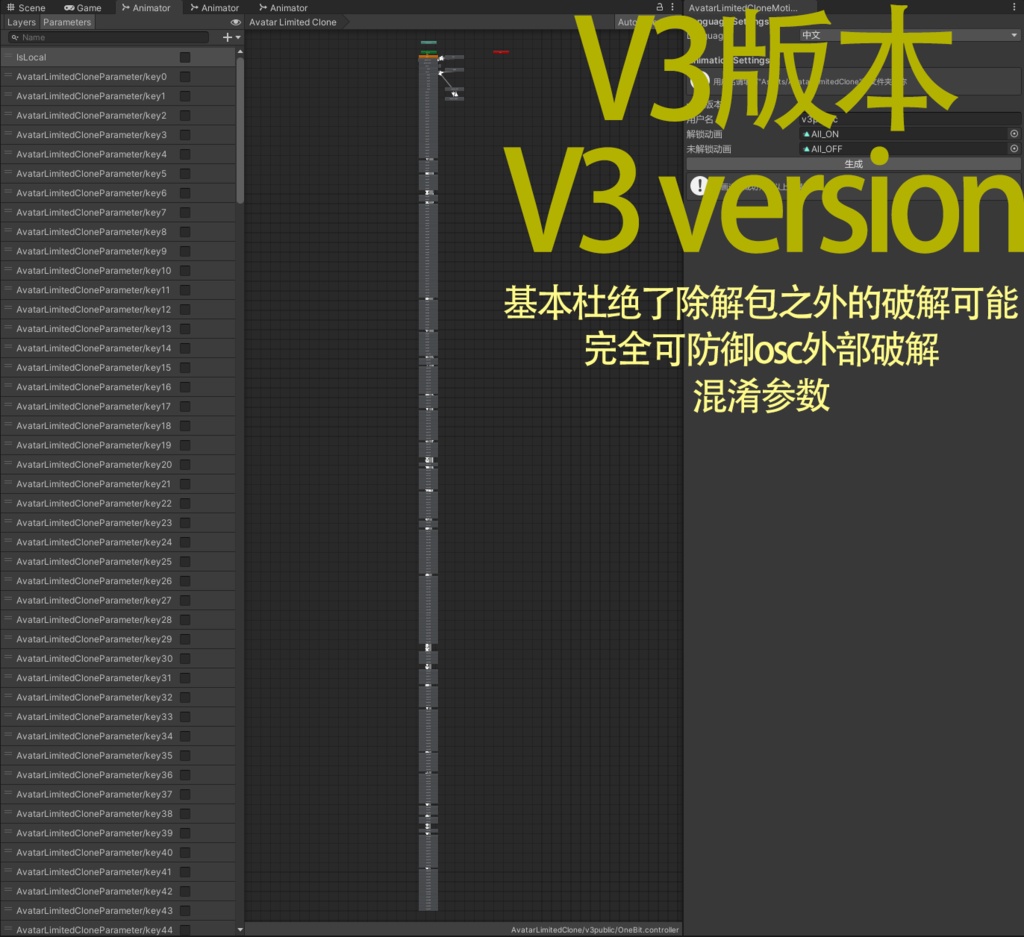Click the Avatar Limited Clone breadcrumb
The height and width of the screenshot is (937, 1024).
coord(294,22)
